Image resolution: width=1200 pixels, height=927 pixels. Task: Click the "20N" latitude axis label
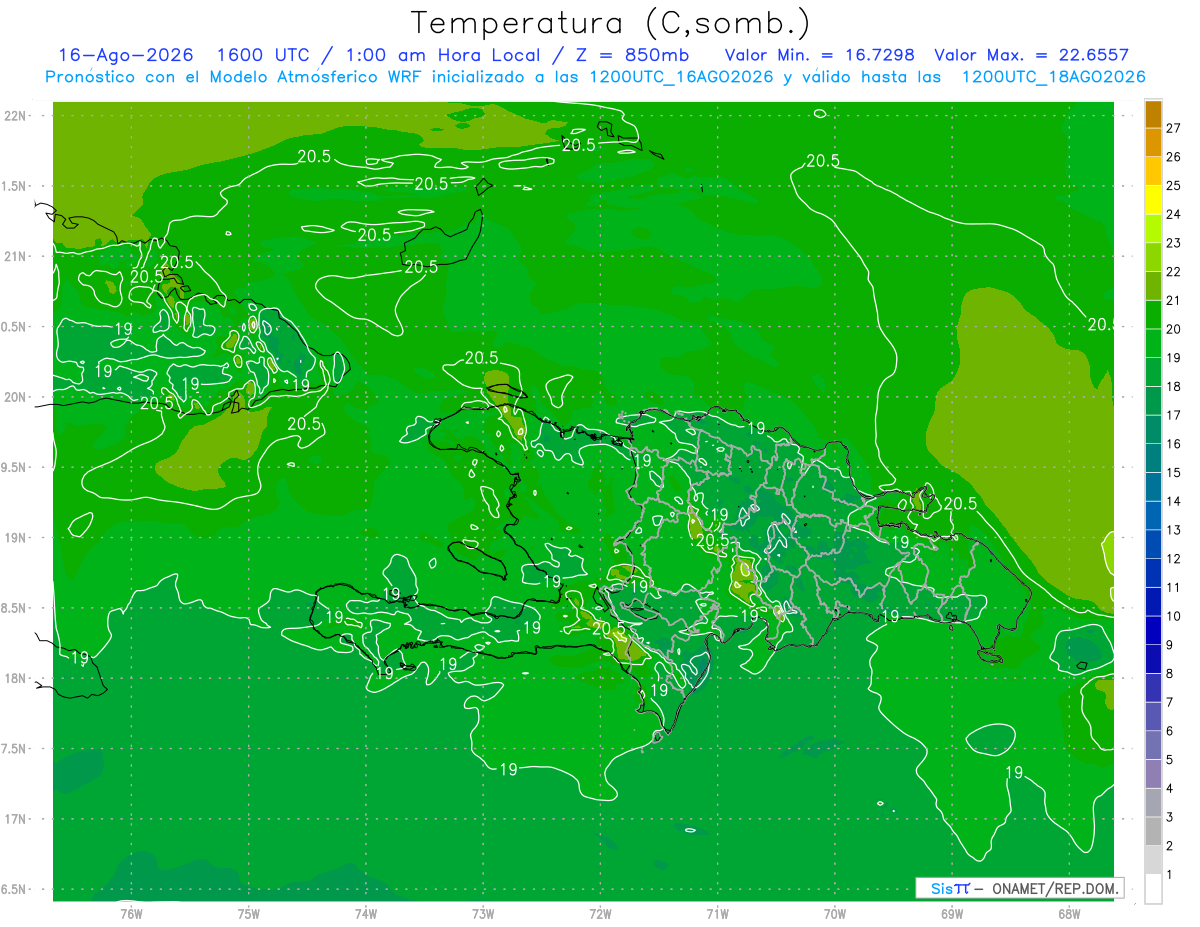(17, 397)
